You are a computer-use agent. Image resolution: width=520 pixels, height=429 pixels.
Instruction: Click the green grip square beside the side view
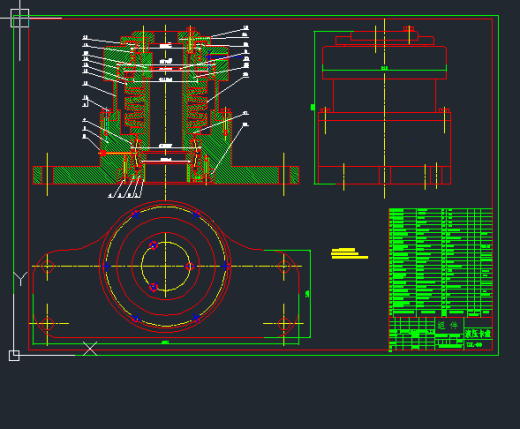click(x=313, y=107)
